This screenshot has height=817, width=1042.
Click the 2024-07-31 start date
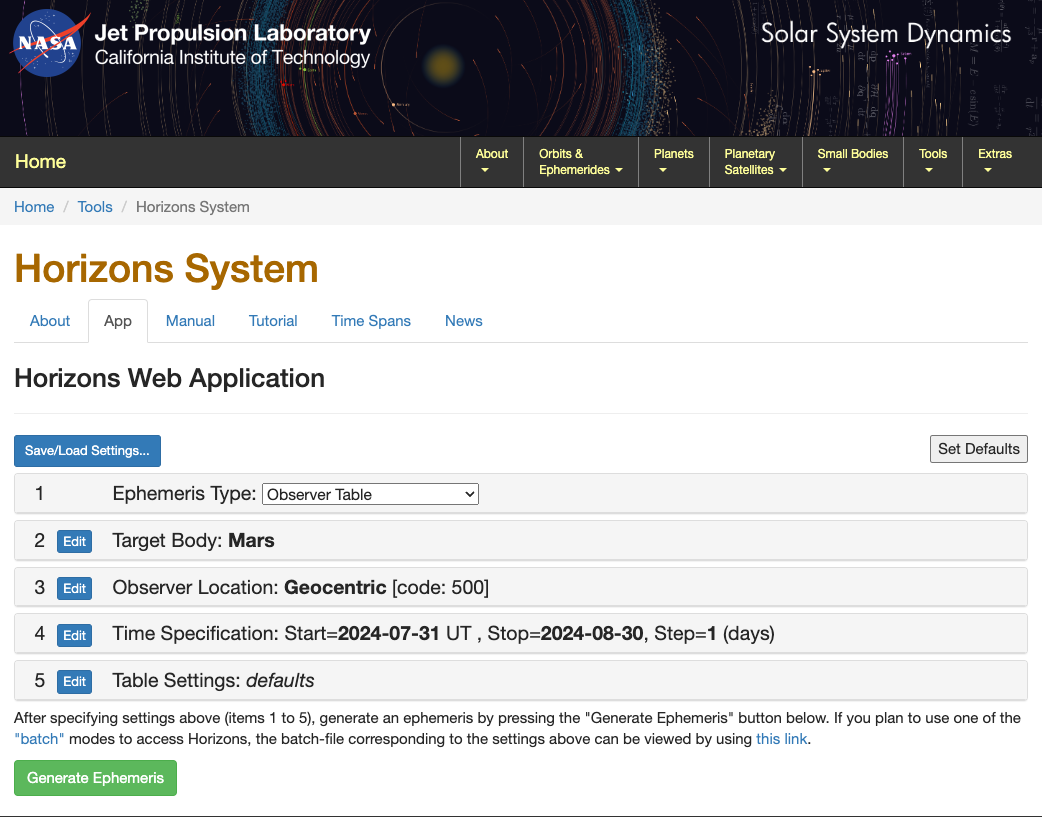click(x=389, y=634)
